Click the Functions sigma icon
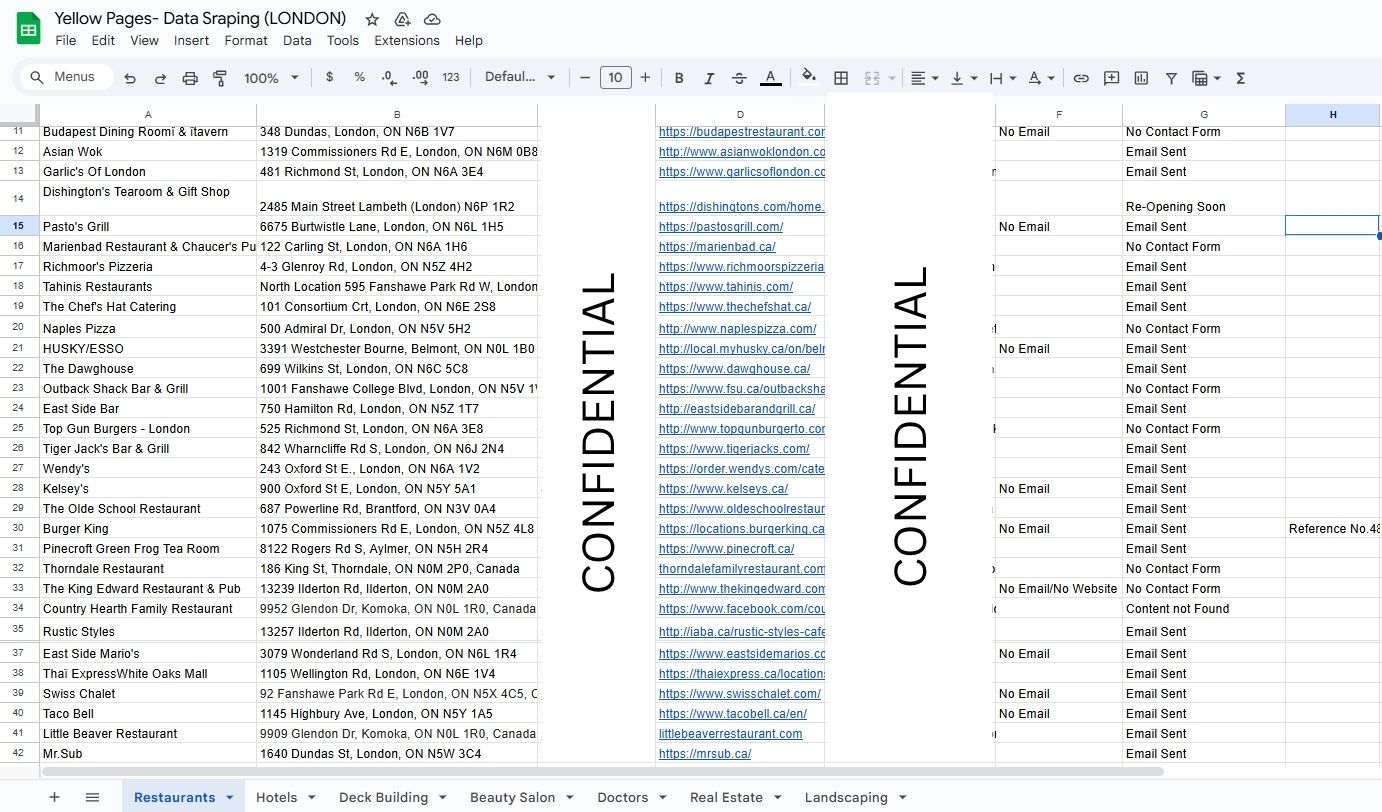Viewport: 1382px width, 812px height. (x=1240, y=78)
